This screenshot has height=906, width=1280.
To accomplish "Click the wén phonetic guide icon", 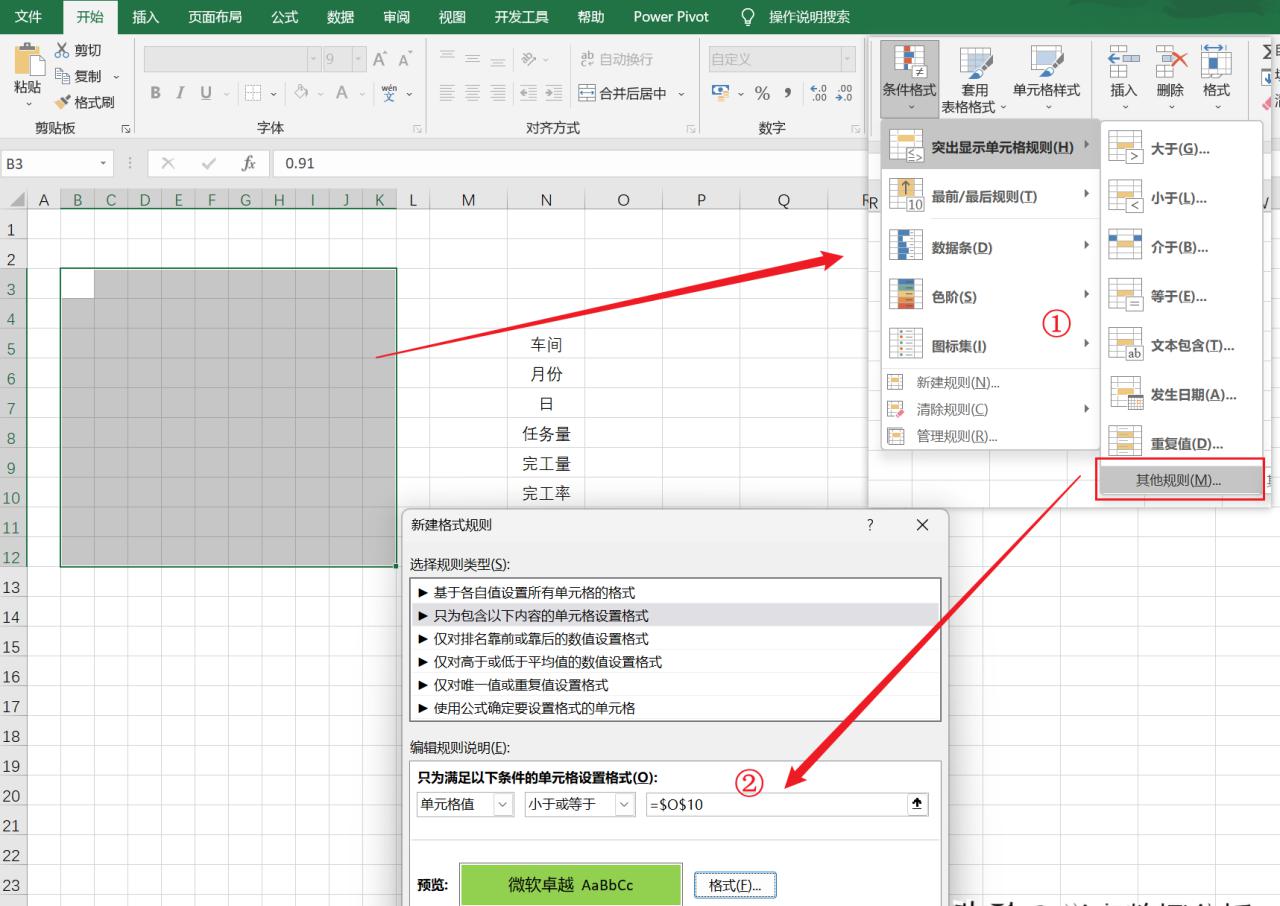I will (x=390, y=93).
